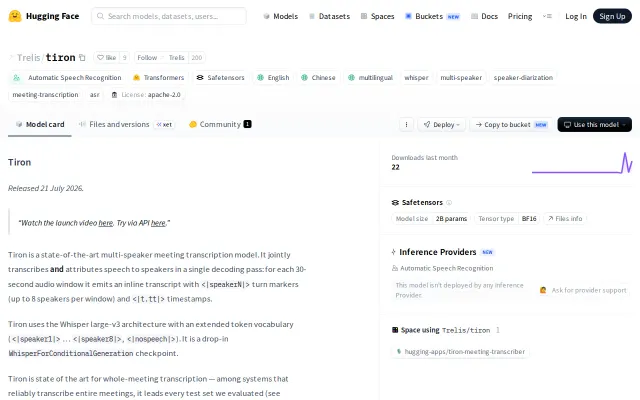Open the Community tab
The width and height of the screenshot is (640, 400).
[220, 124]
